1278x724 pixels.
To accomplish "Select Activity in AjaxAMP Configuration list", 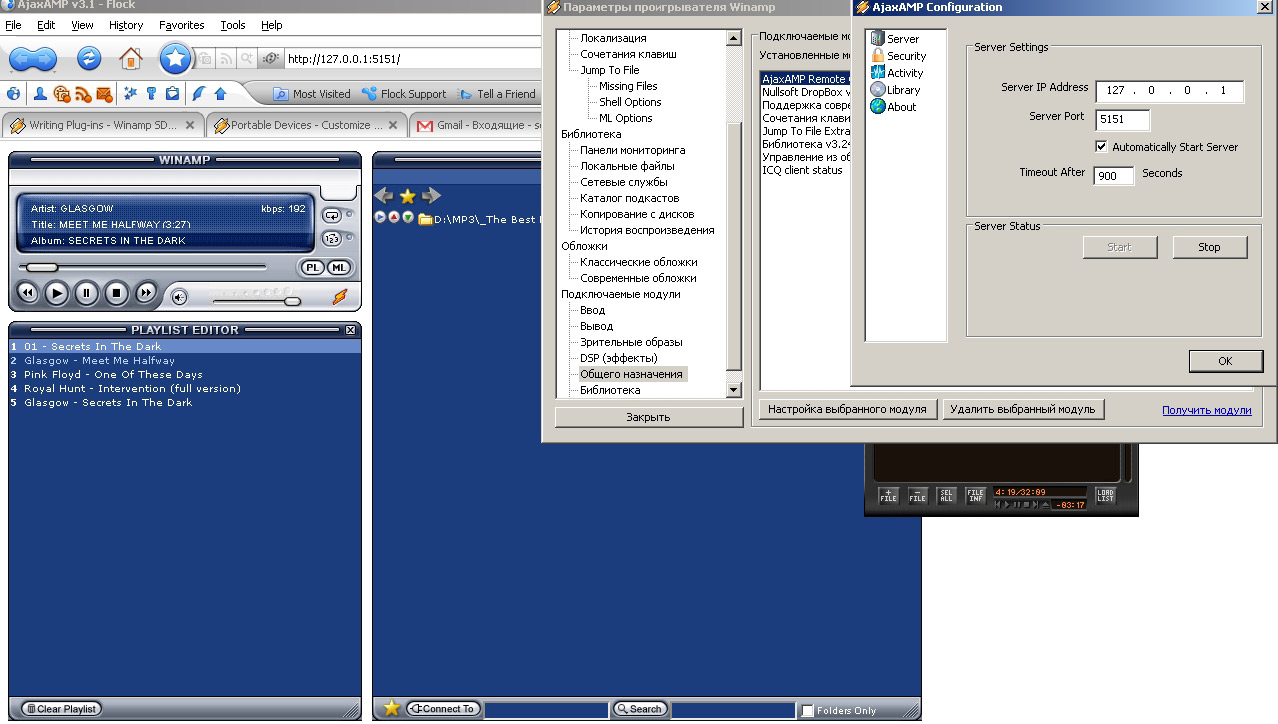I will click(897, 73).
